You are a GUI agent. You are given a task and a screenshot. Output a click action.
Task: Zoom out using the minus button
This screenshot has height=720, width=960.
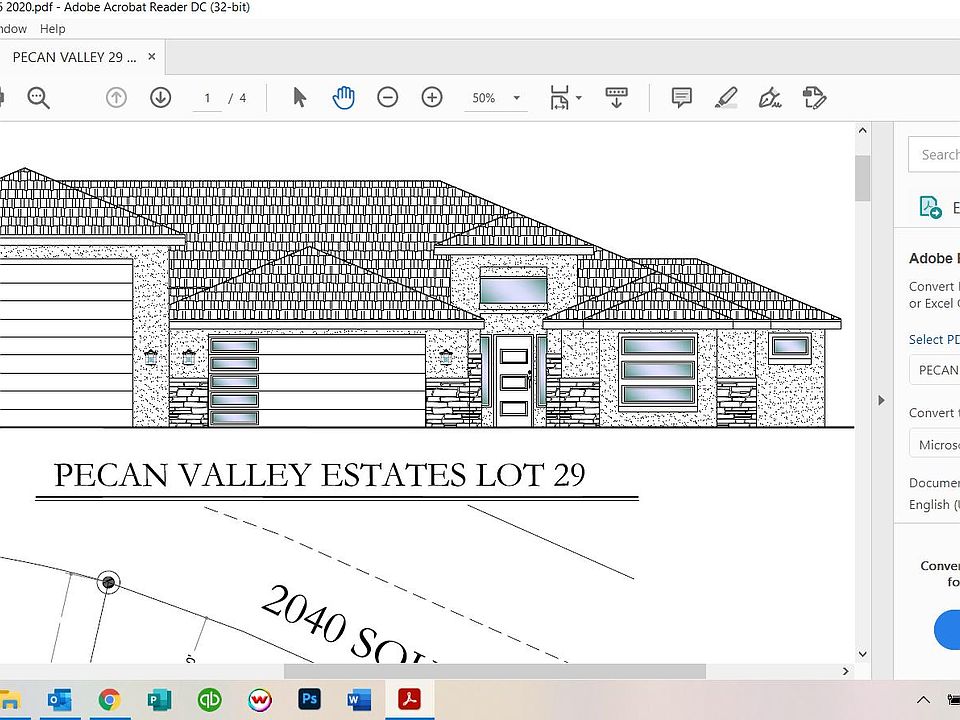click(387, 98)
